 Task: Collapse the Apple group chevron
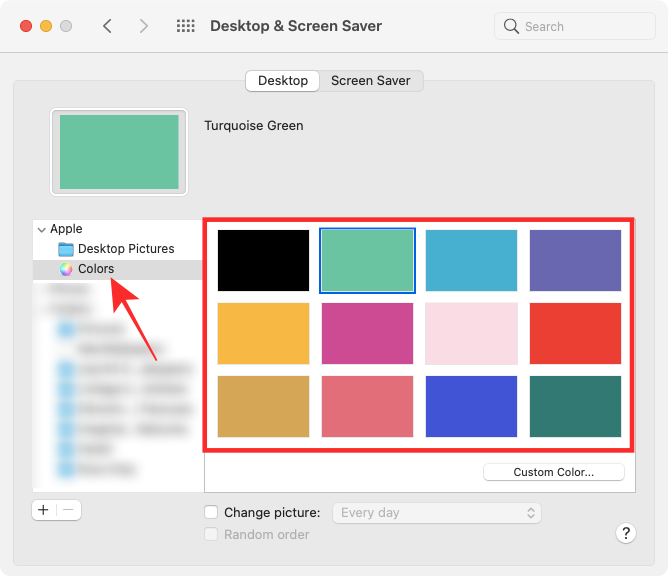coord(42,230)
